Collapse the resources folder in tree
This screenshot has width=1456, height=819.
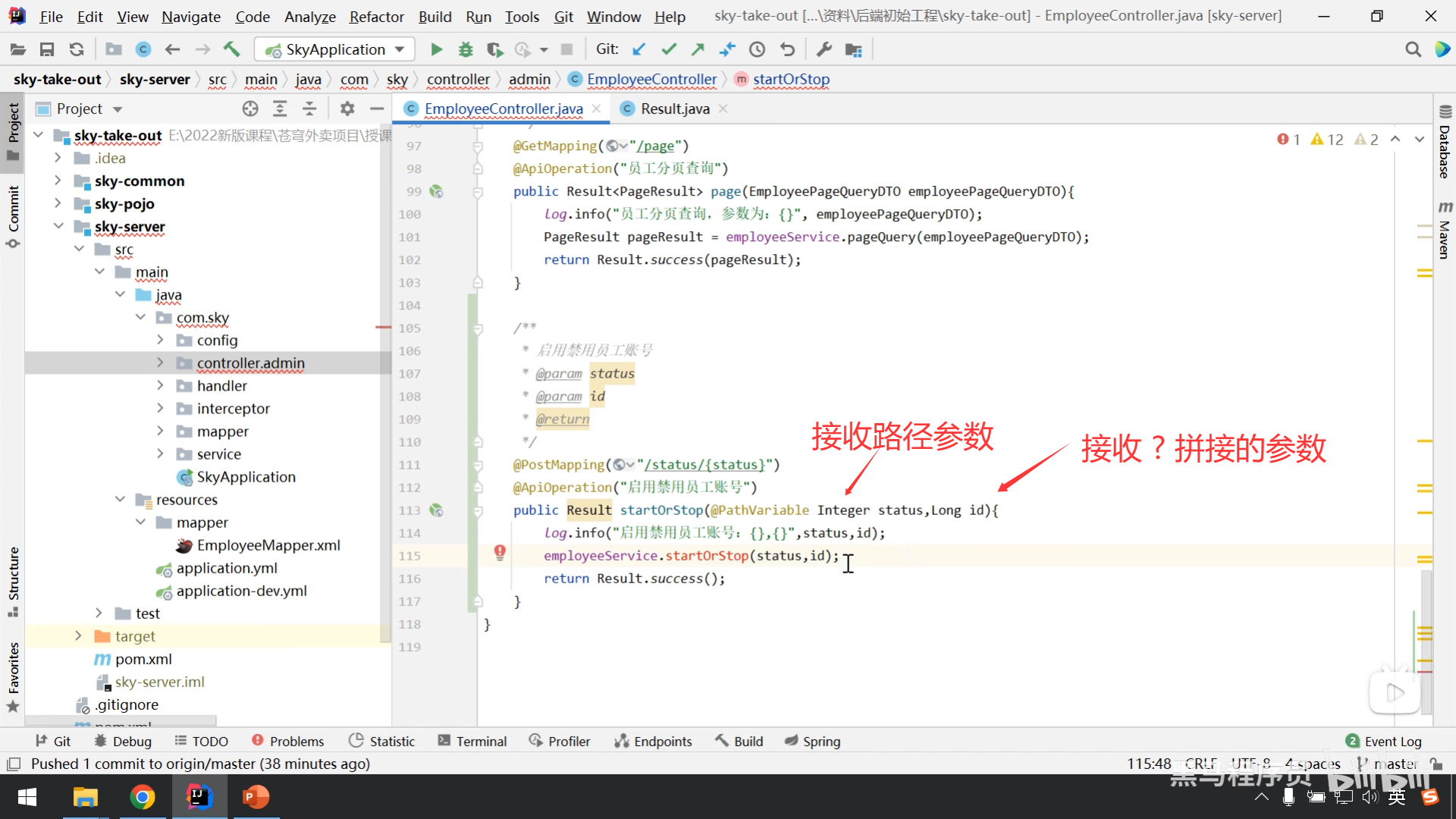point(120,499)
